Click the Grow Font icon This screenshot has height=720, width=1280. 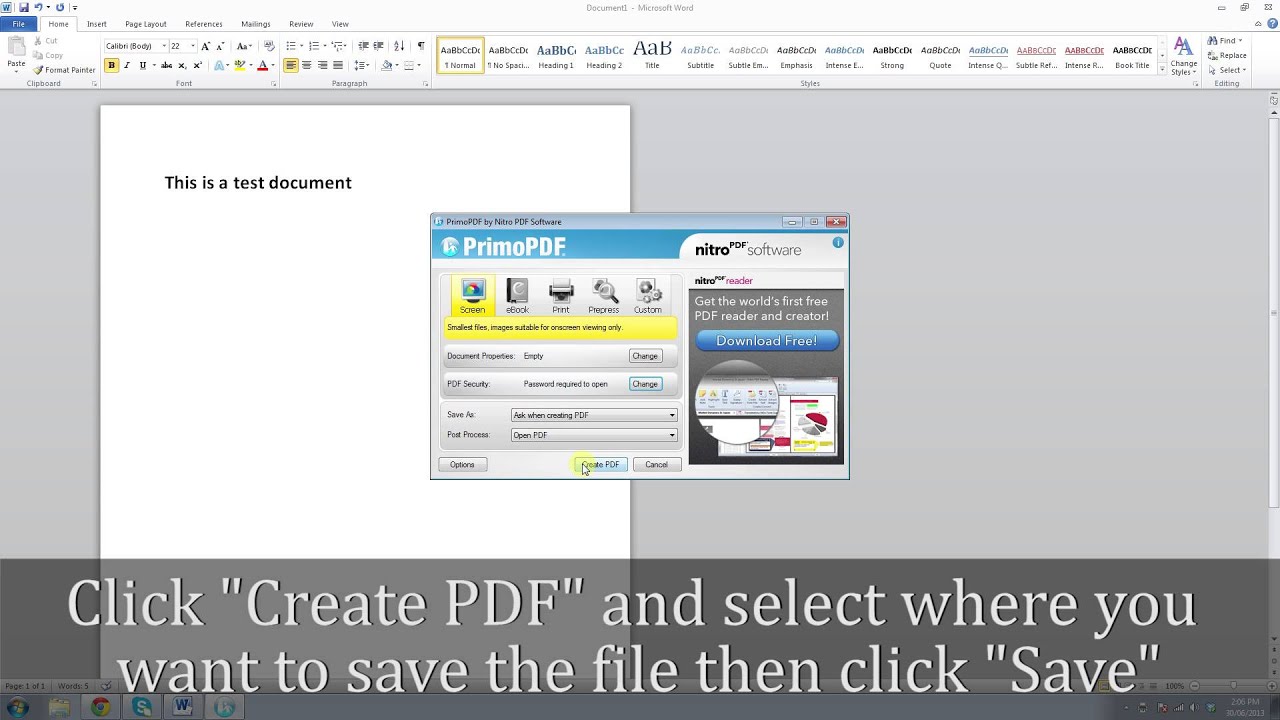coord(206,46)
